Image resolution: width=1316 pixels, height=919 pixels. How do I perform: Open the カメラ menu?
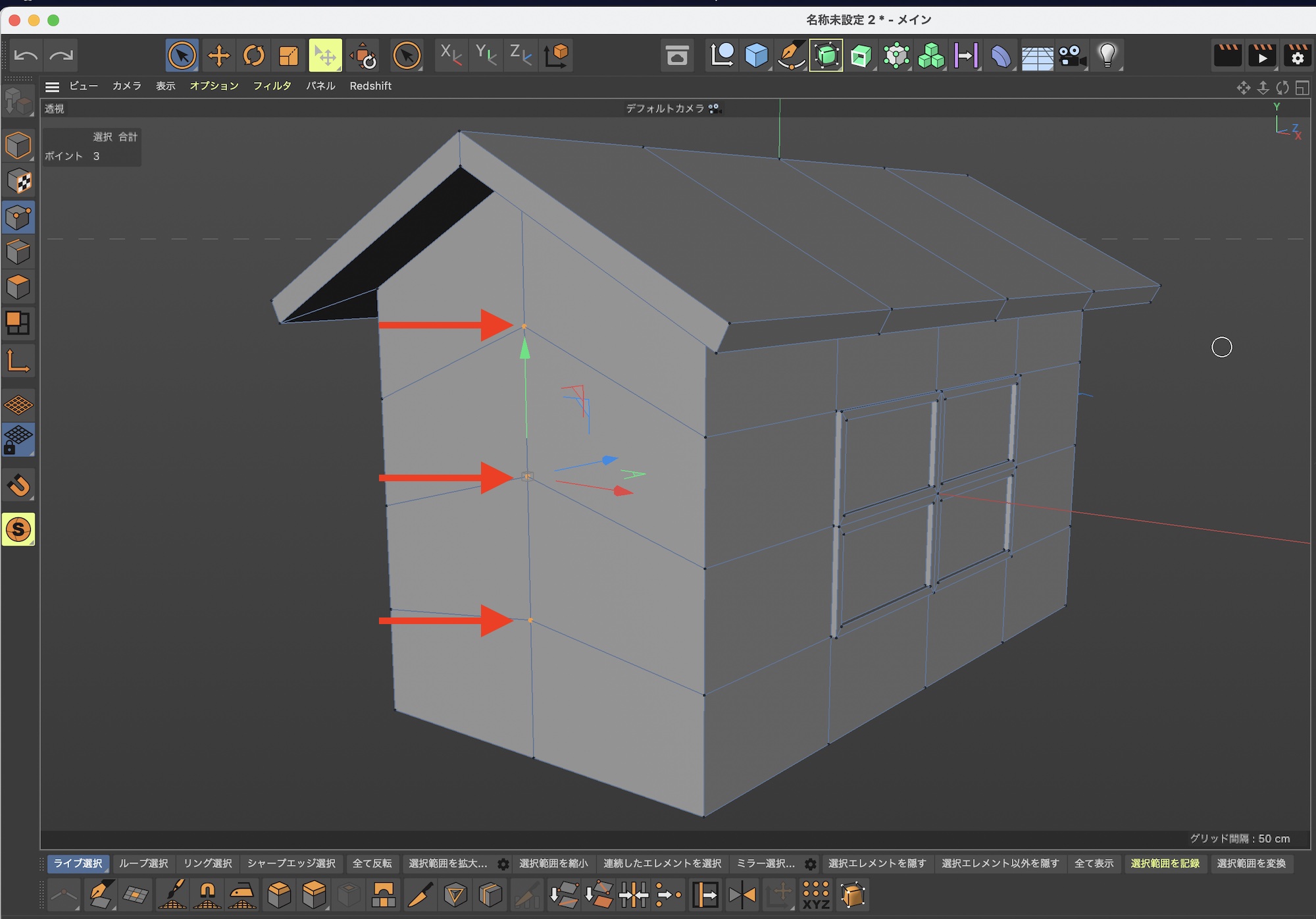point(126,86)
